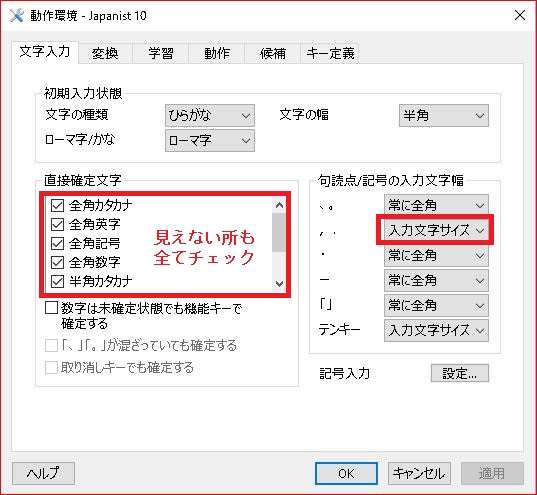
Task: Close the 動作環境 dialog
Action: pos(520,15)
